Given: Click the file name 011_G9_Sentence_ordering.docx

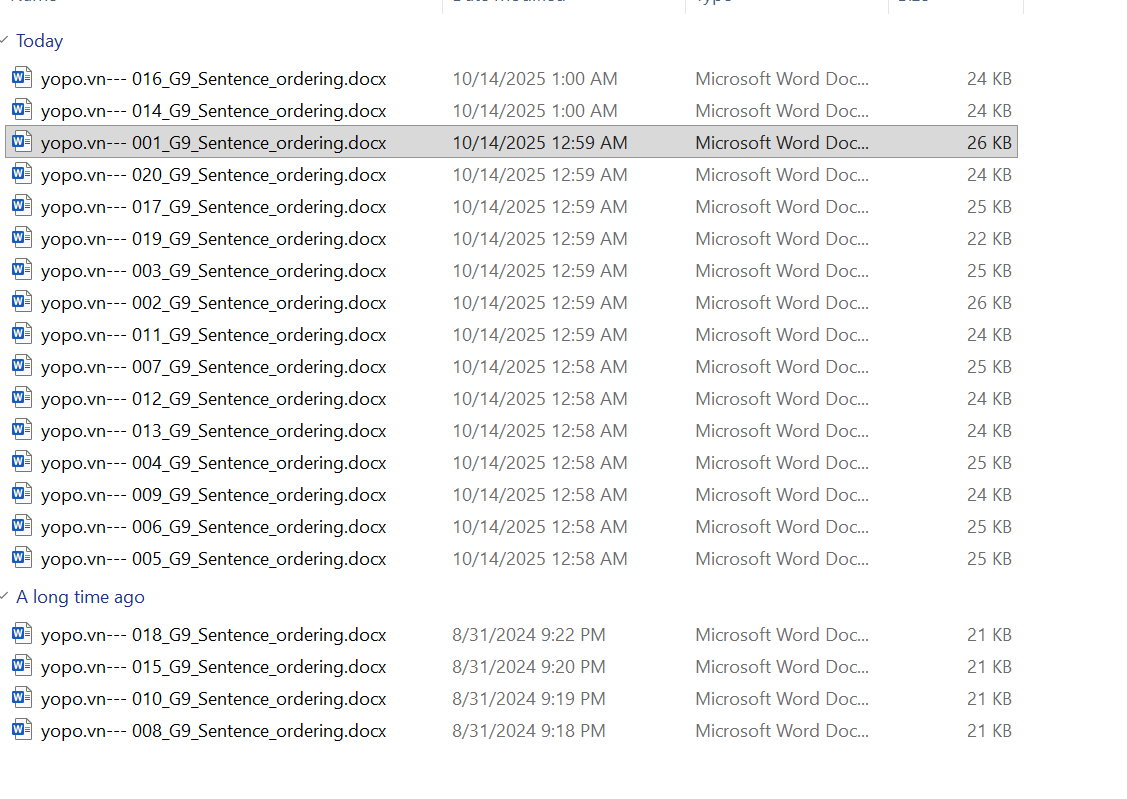Looking at the screenshot, I should pos(213,335).
